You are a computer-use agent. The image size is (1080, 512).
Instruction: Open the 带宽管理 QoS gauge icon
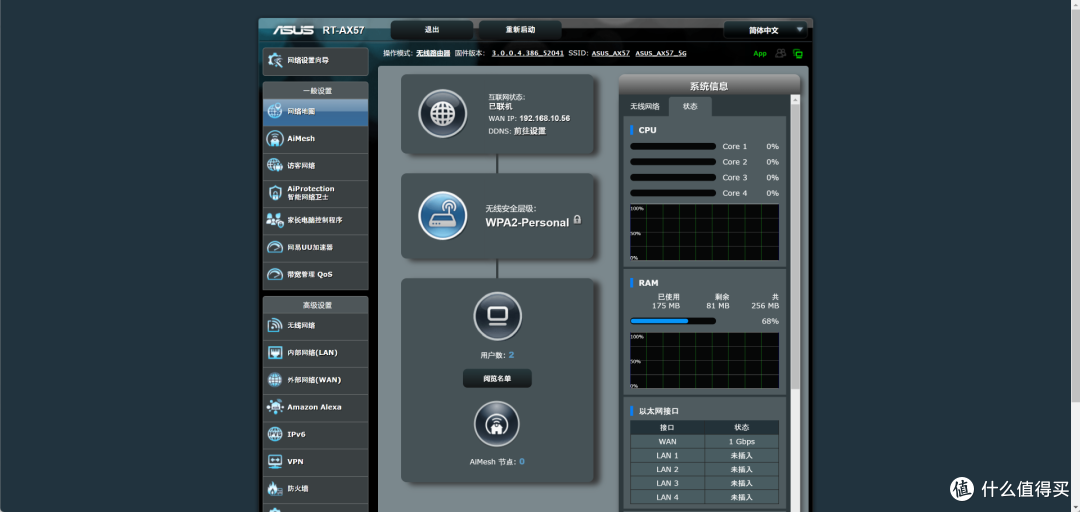click(275, 274)
